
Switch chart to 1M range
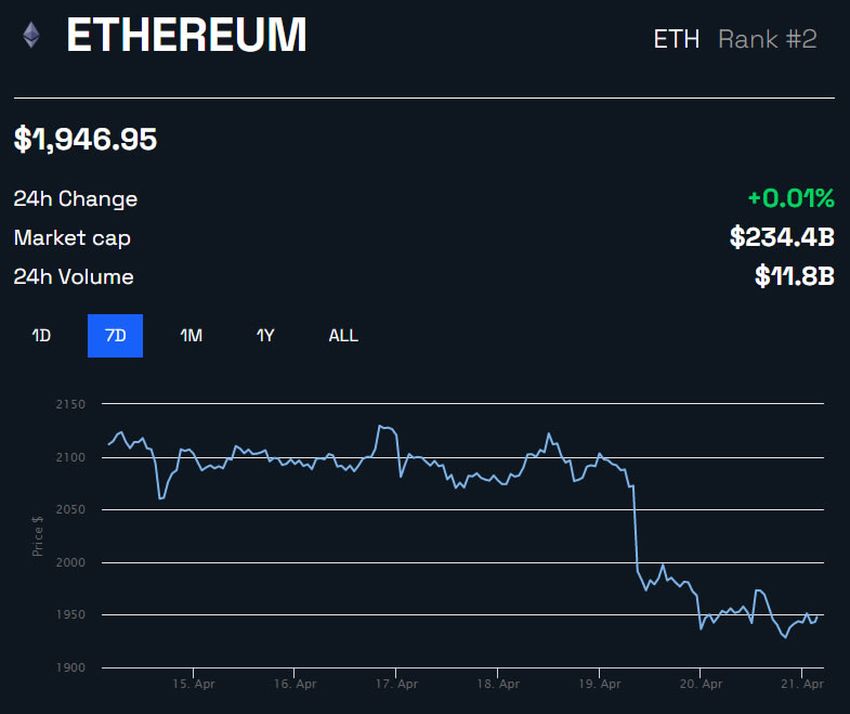(191, 336)
